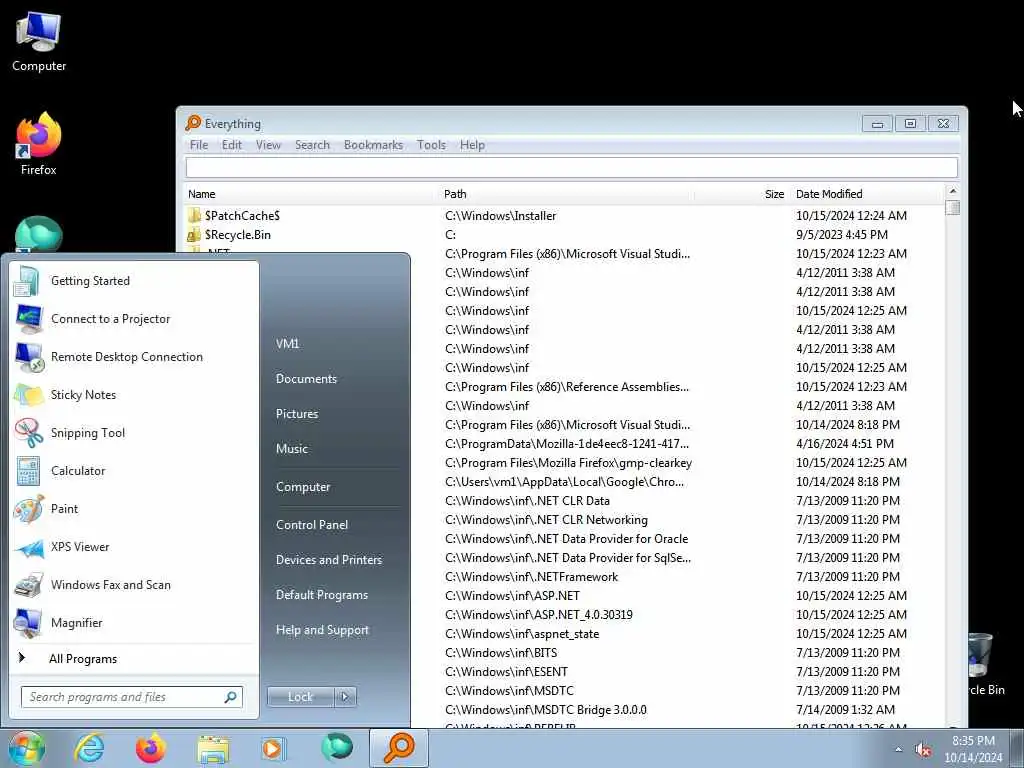Click the Show desktop button

coord(1018,748)
